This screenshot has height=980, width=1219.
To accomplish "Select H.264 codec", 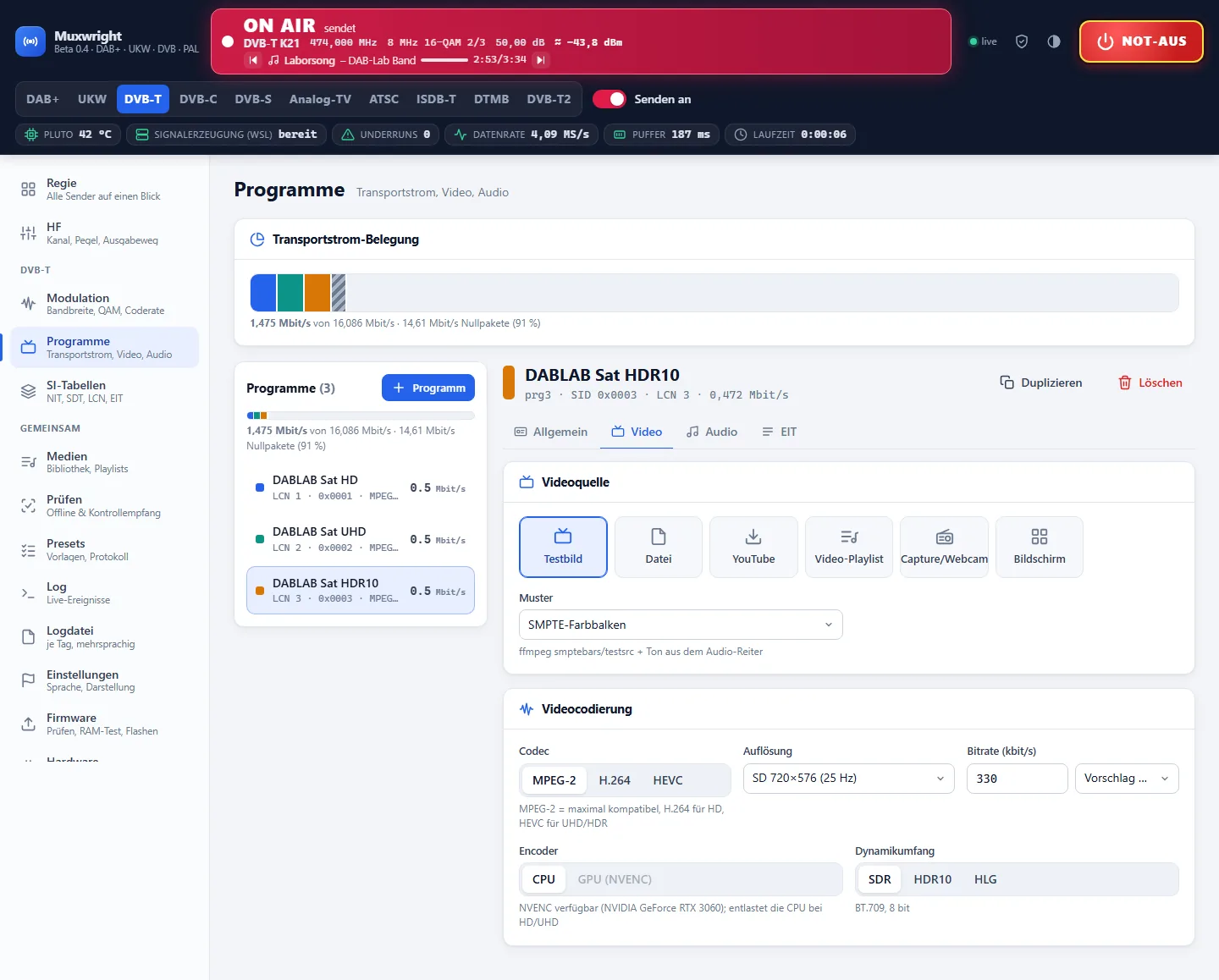I will pyautogui.click(x=615, y=780).
